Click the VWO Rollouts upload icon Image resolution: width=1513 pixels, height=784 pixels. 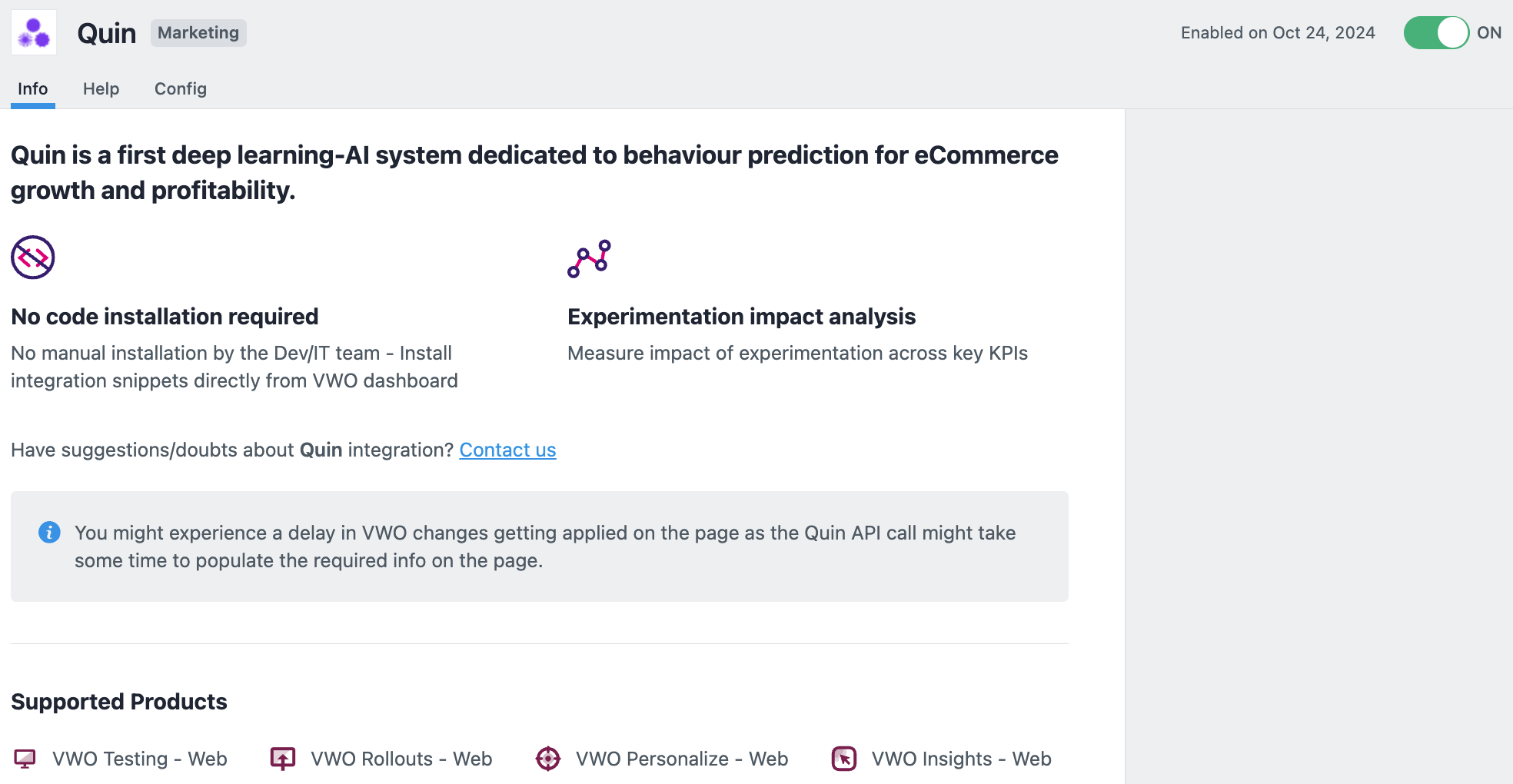pyautogui.click(x=283, y=759)
